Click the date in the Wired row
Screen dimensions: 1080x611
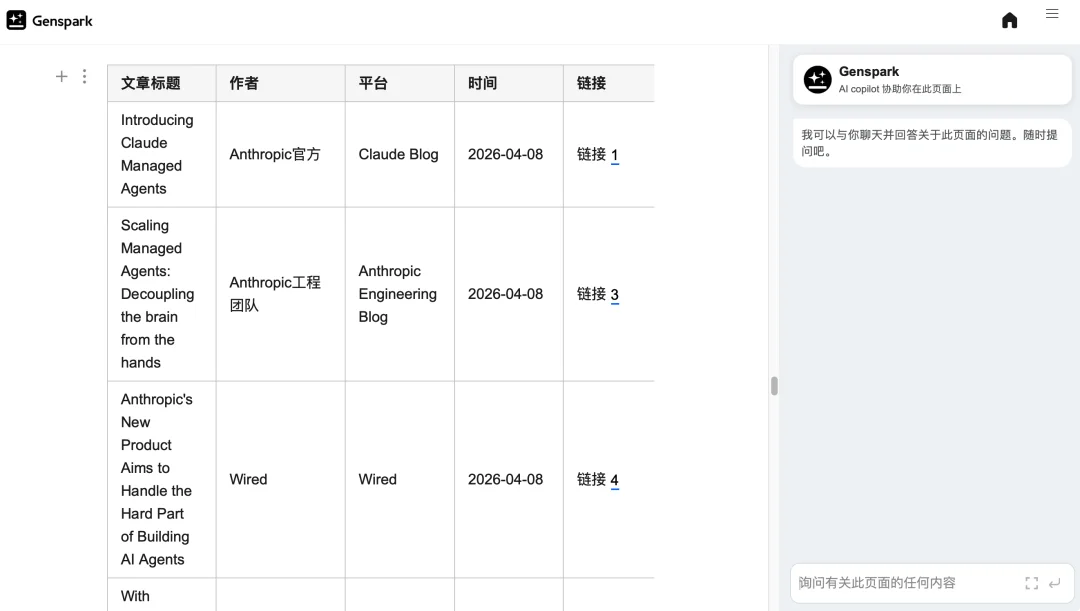506,479
